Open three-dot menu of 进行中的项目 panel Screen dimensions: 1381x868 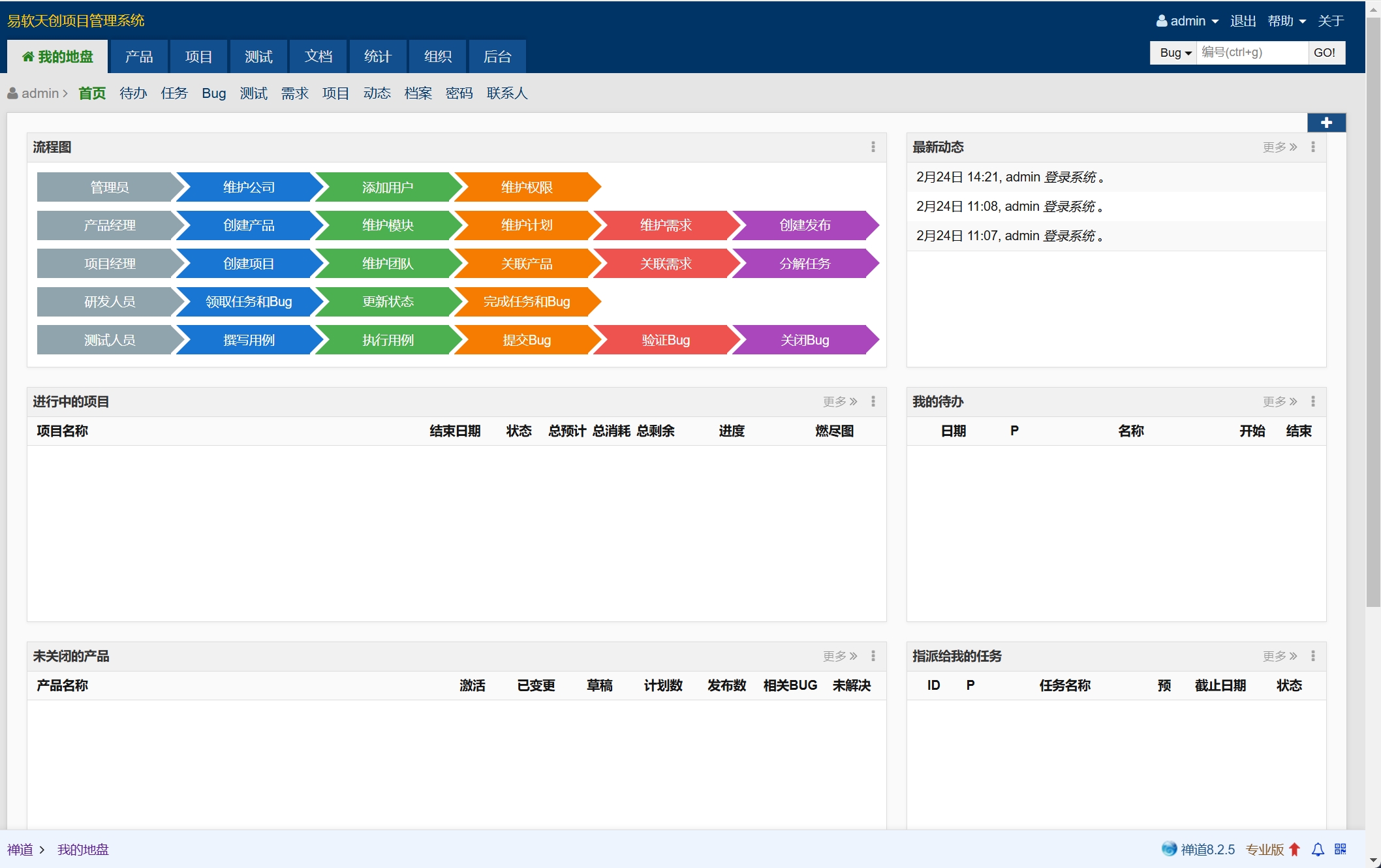point(873,401)
